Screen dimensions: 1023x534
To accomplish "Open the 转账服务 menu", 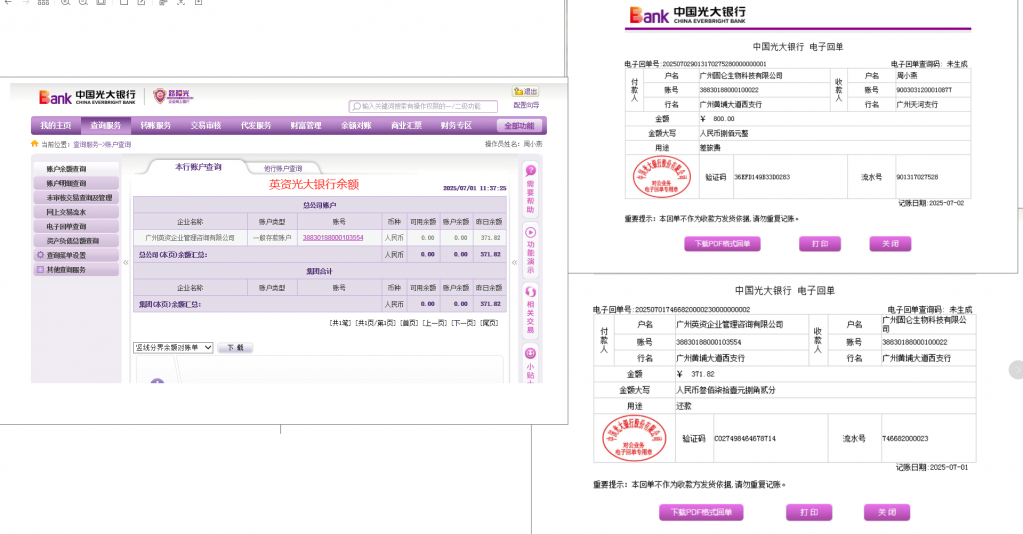I will [155, 126].
